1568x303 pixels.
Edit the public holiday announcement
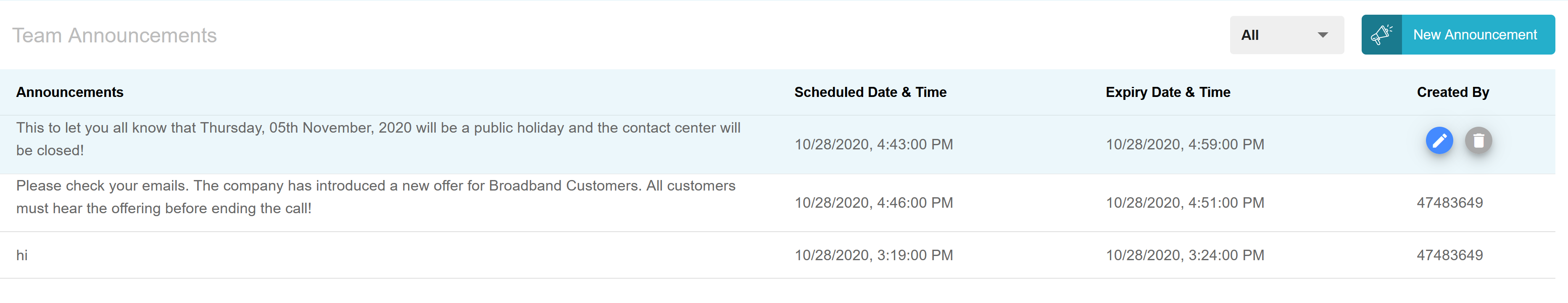click(1439, 141)
